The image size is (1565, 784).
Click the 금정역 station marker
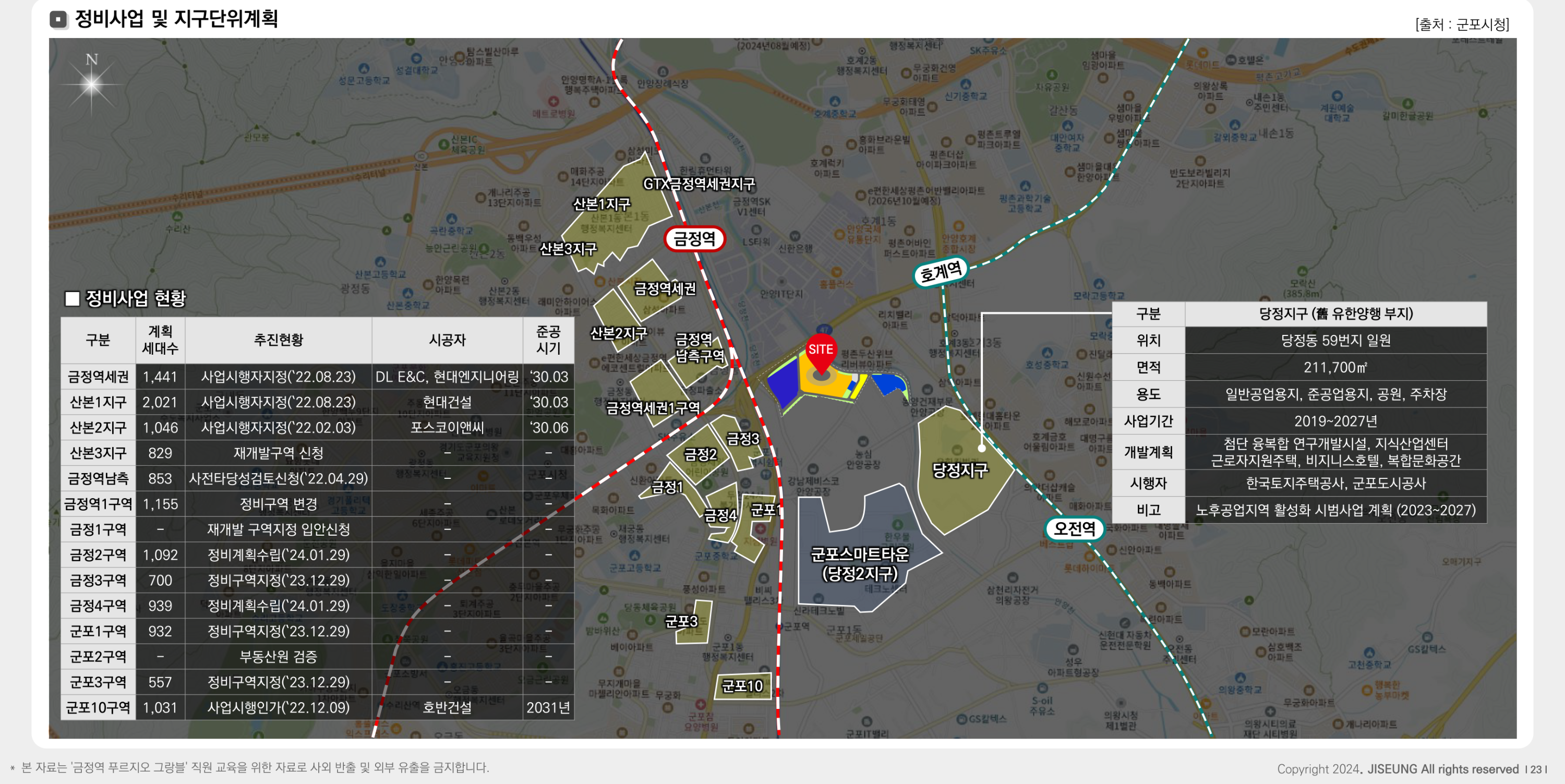(x=694, y=238)
